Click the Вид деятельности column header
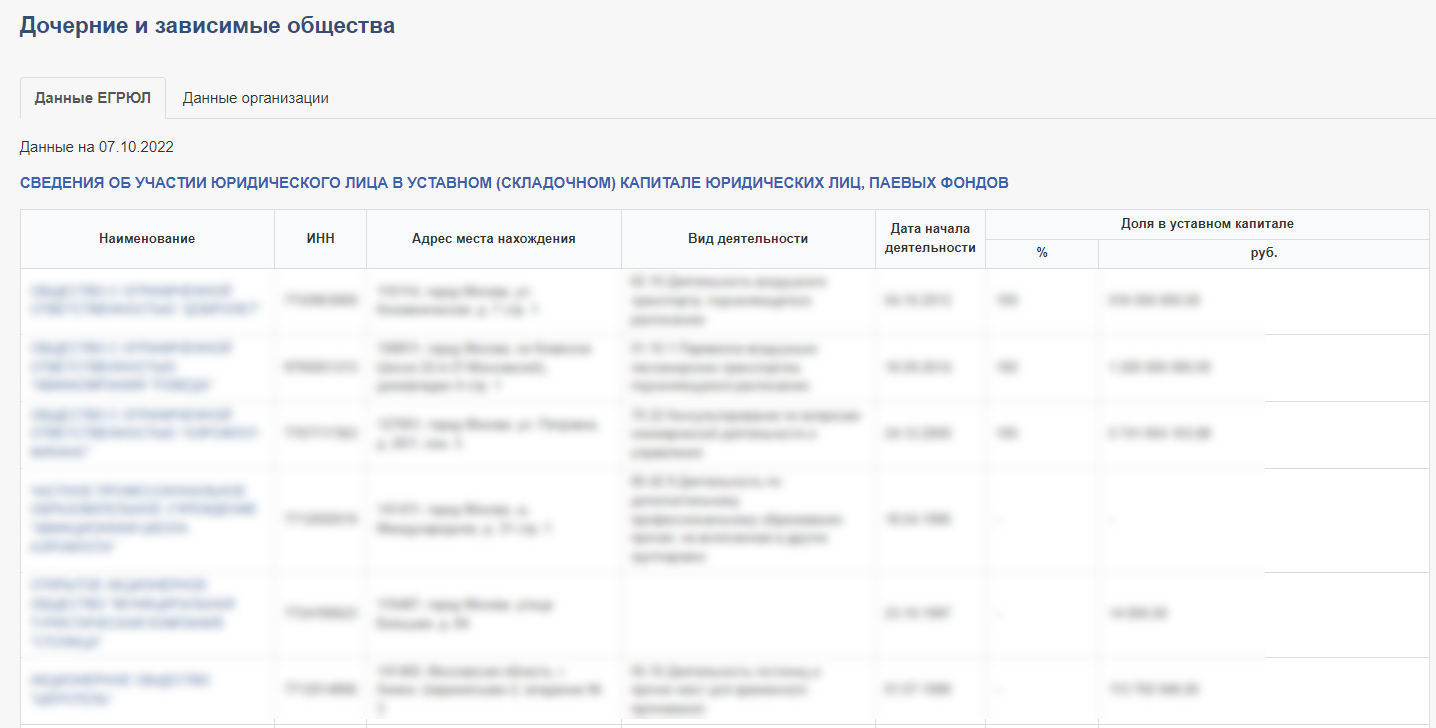Screen dimensions: 1436x728 747,239
